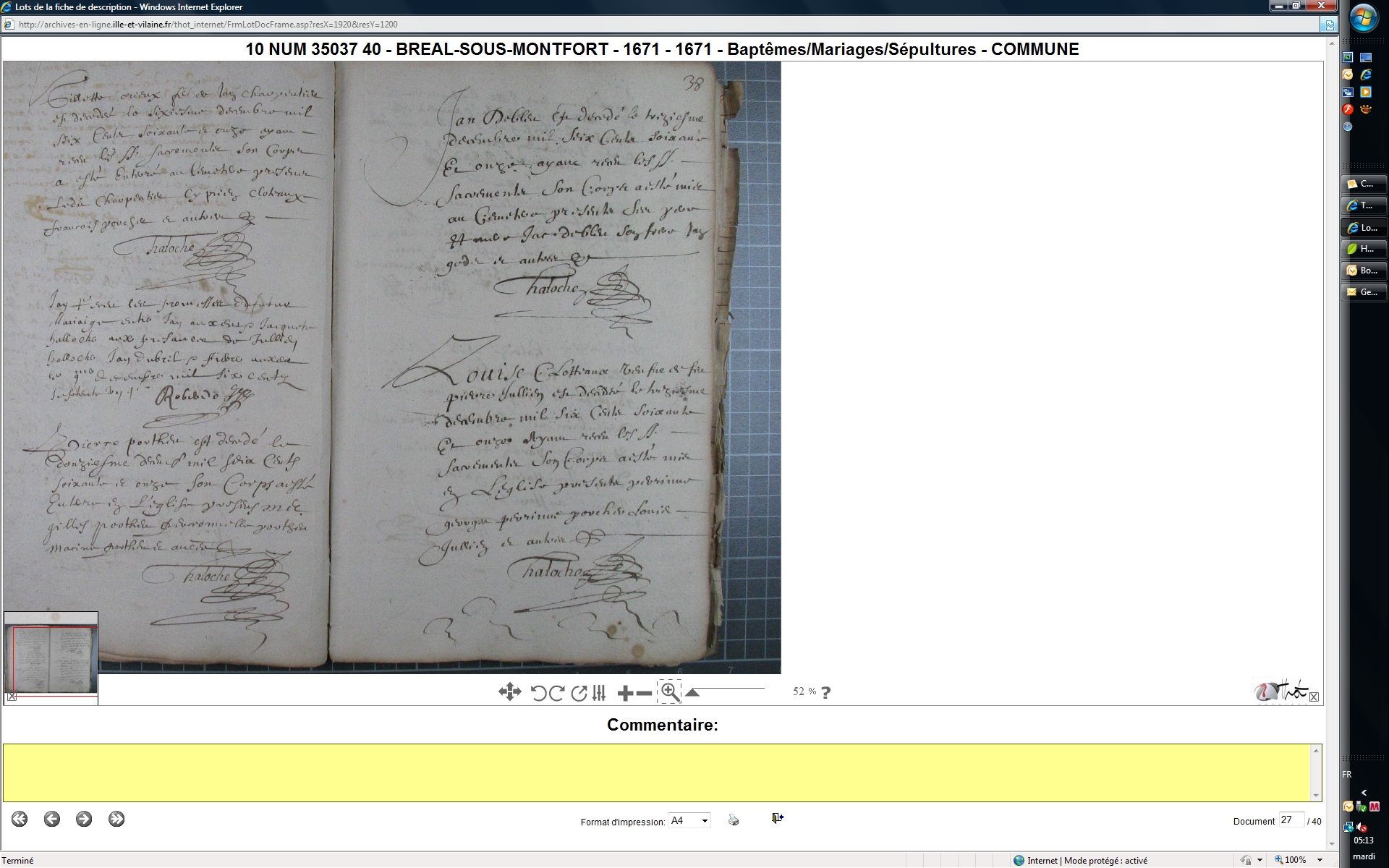Image resolution: width=1389 pixels, height=868 pixels.
Task: Click the document number input field
Action: (x=1290, y=820)
